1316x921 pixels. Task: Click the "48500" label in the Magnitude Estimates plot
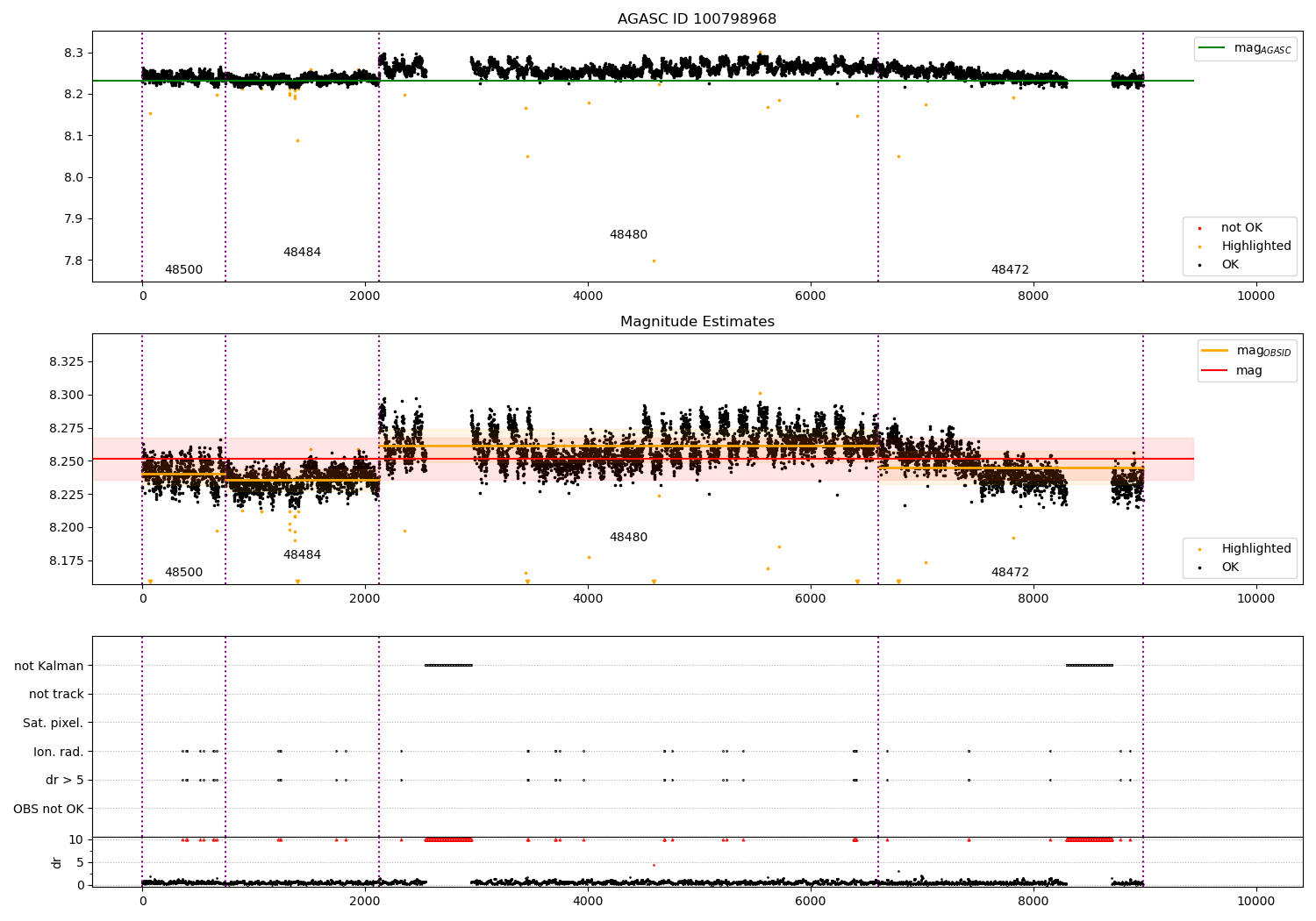(x=183, y=573)
